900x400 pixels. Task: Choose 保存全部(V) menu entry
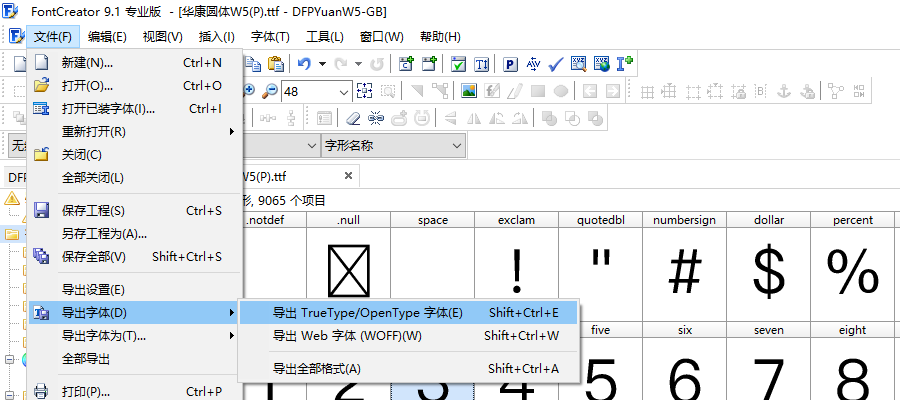[135, 257]
